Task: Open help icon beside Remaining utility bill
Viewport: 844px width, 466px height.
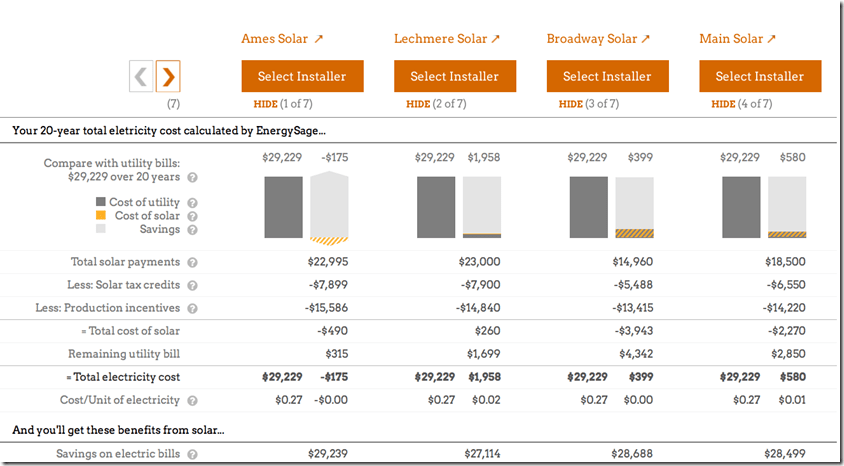Action: coord(192,354)
